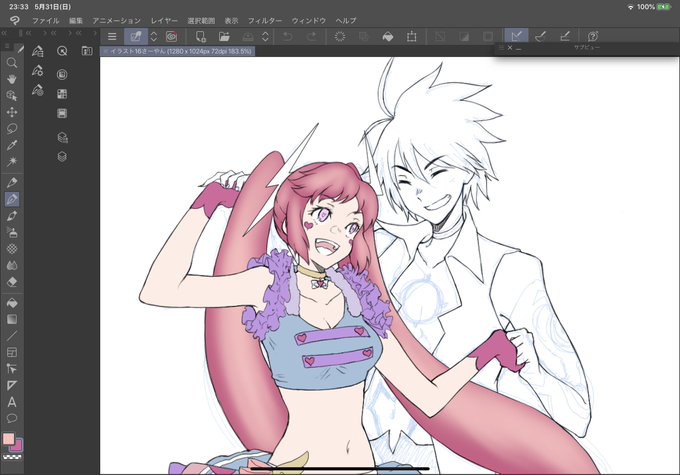
Task: Open the Sub Tool palette icon
Action: pyautogui.click(x=38, y=51)
